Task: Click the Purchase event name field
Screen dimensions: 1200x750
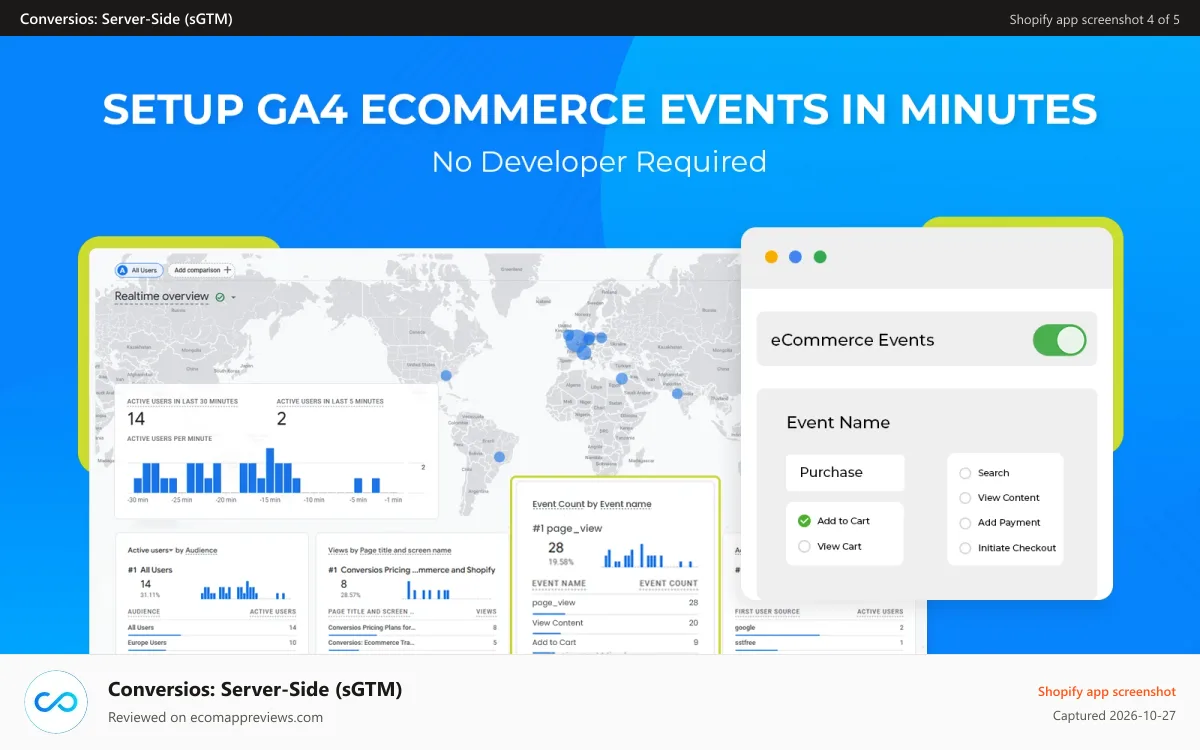Action: (845, 473)
